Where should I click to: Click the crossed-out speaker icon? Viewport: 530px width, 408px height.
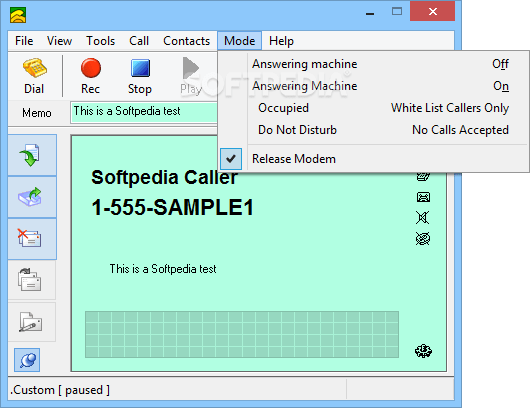pyautogui.click(x=423, y=217)
